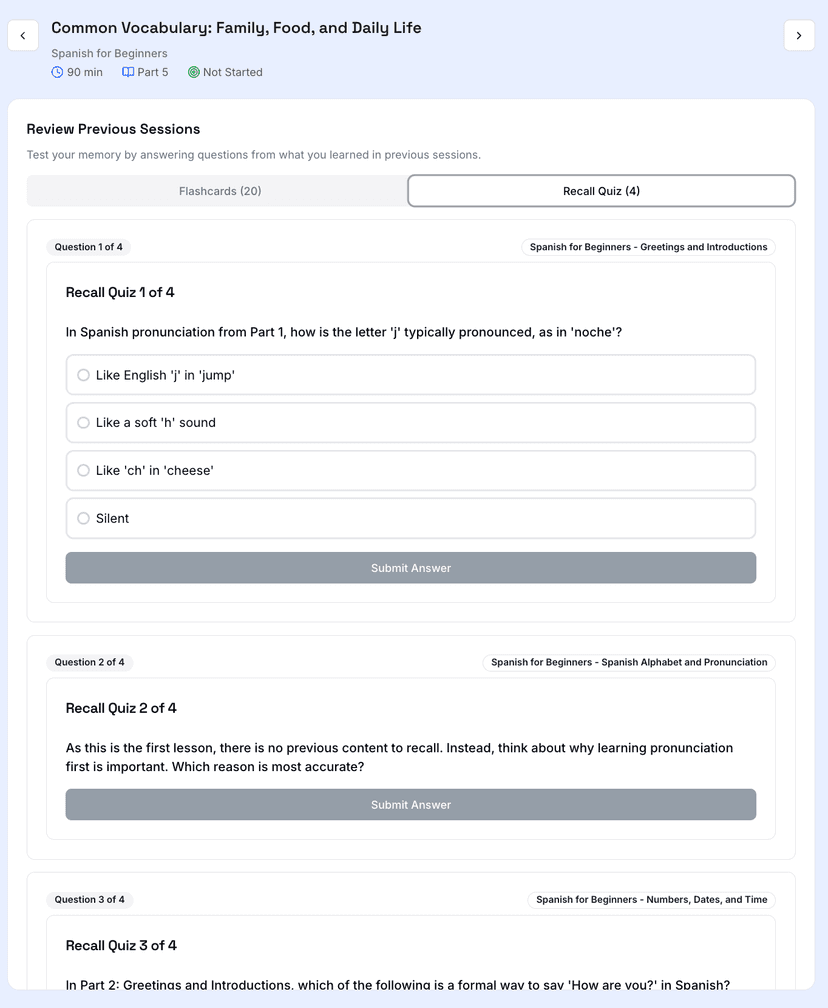Click the Question 1 of 4 badge
Screen dimensions: 828x1008
coord(89,247)
